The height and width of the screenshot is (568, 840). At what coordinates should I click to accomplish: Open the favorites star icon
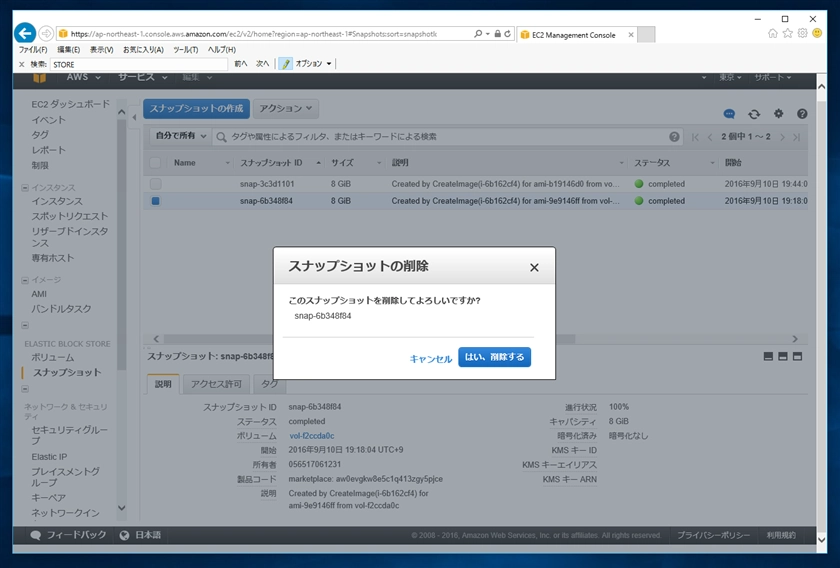(x=788, y=33)
